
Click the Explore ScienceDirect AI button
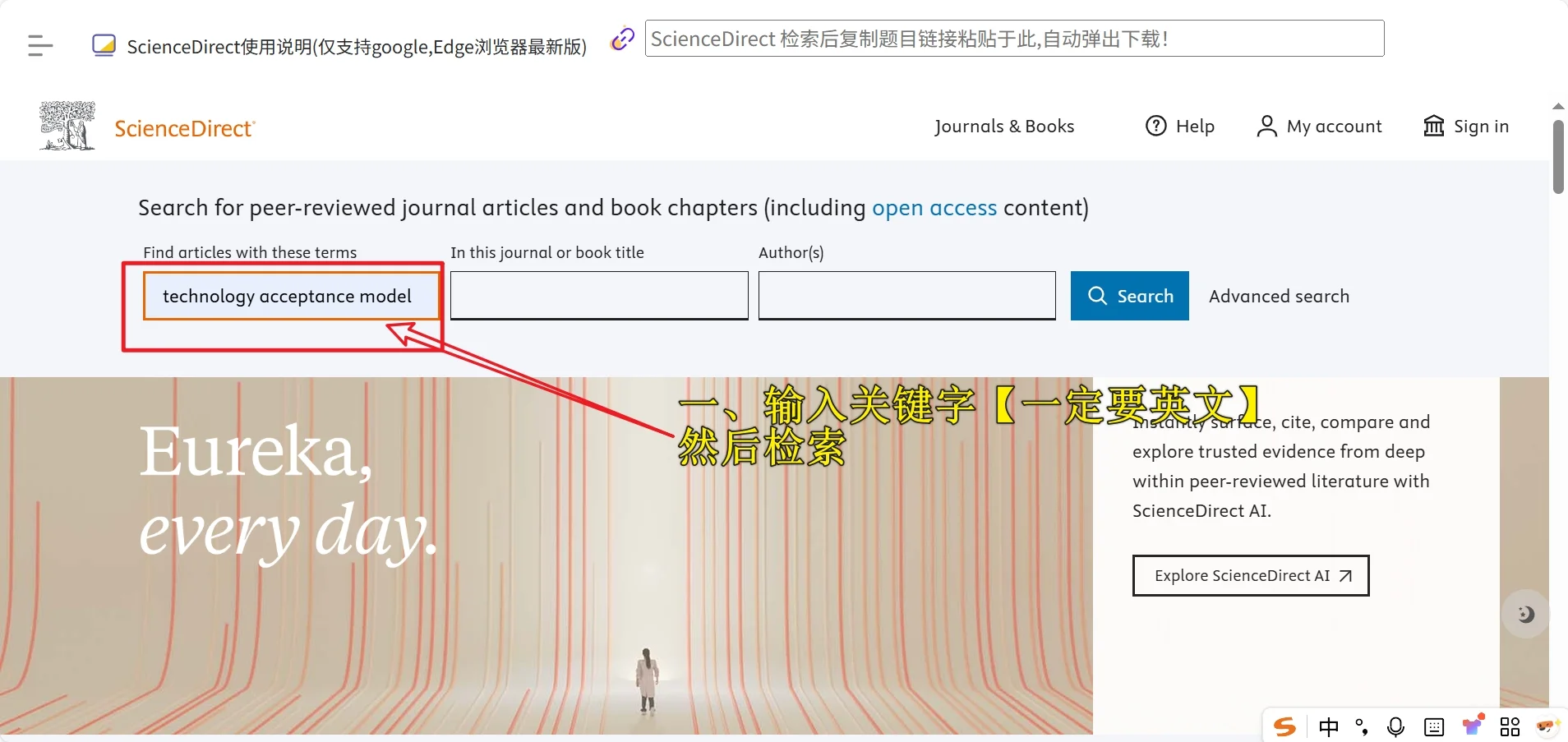(x=1251, y=575)
